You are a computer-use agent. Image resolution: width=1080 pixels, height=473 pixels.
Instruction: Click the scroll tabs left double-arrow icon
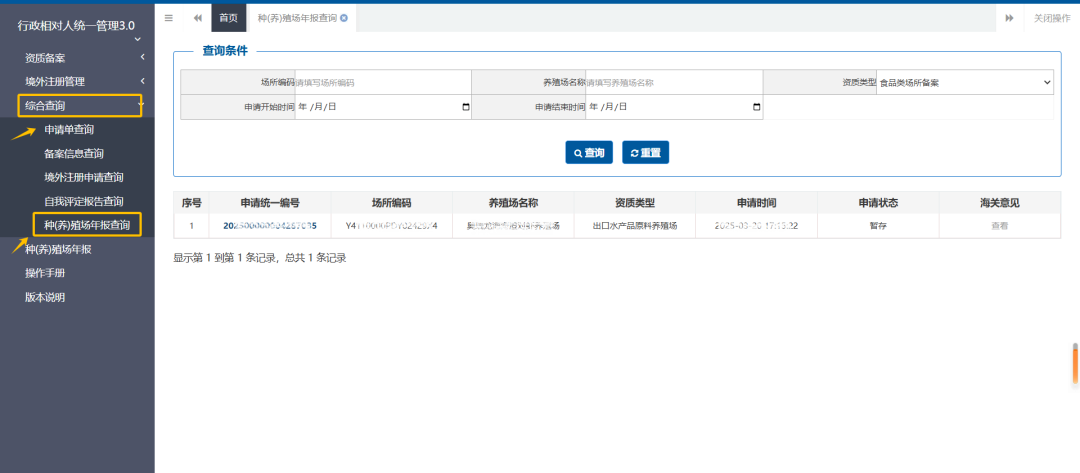click(197, 18)
